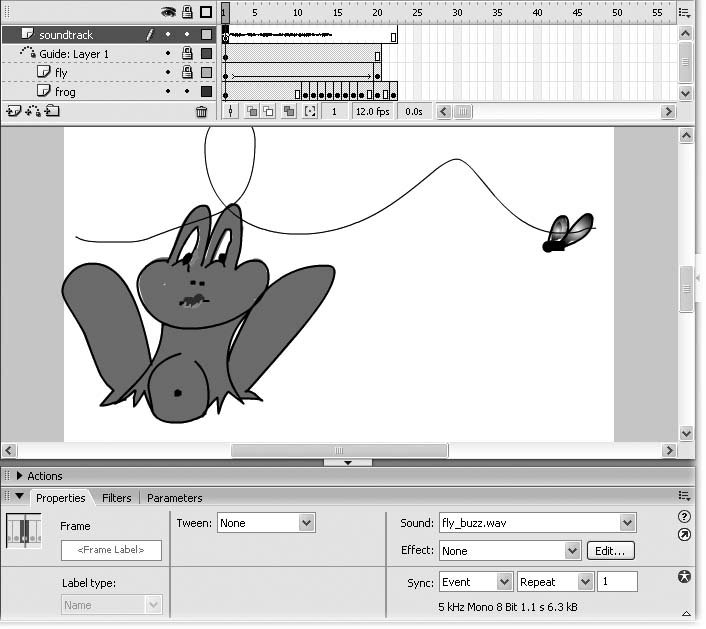Click the Add Motion Guide icon
The image size is (706, 629).
click(x=33, y=112)
